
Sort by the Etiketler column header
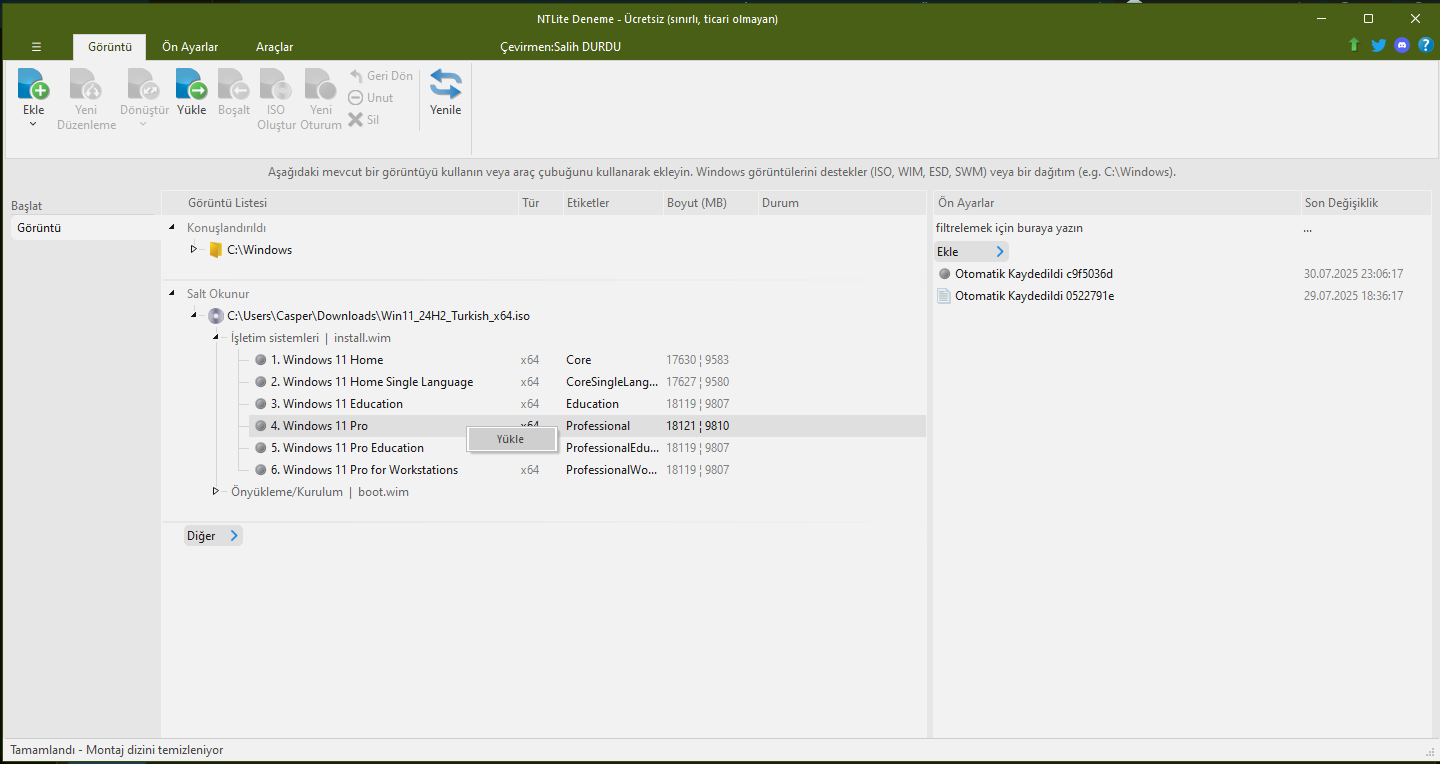[x=612, y=203]
